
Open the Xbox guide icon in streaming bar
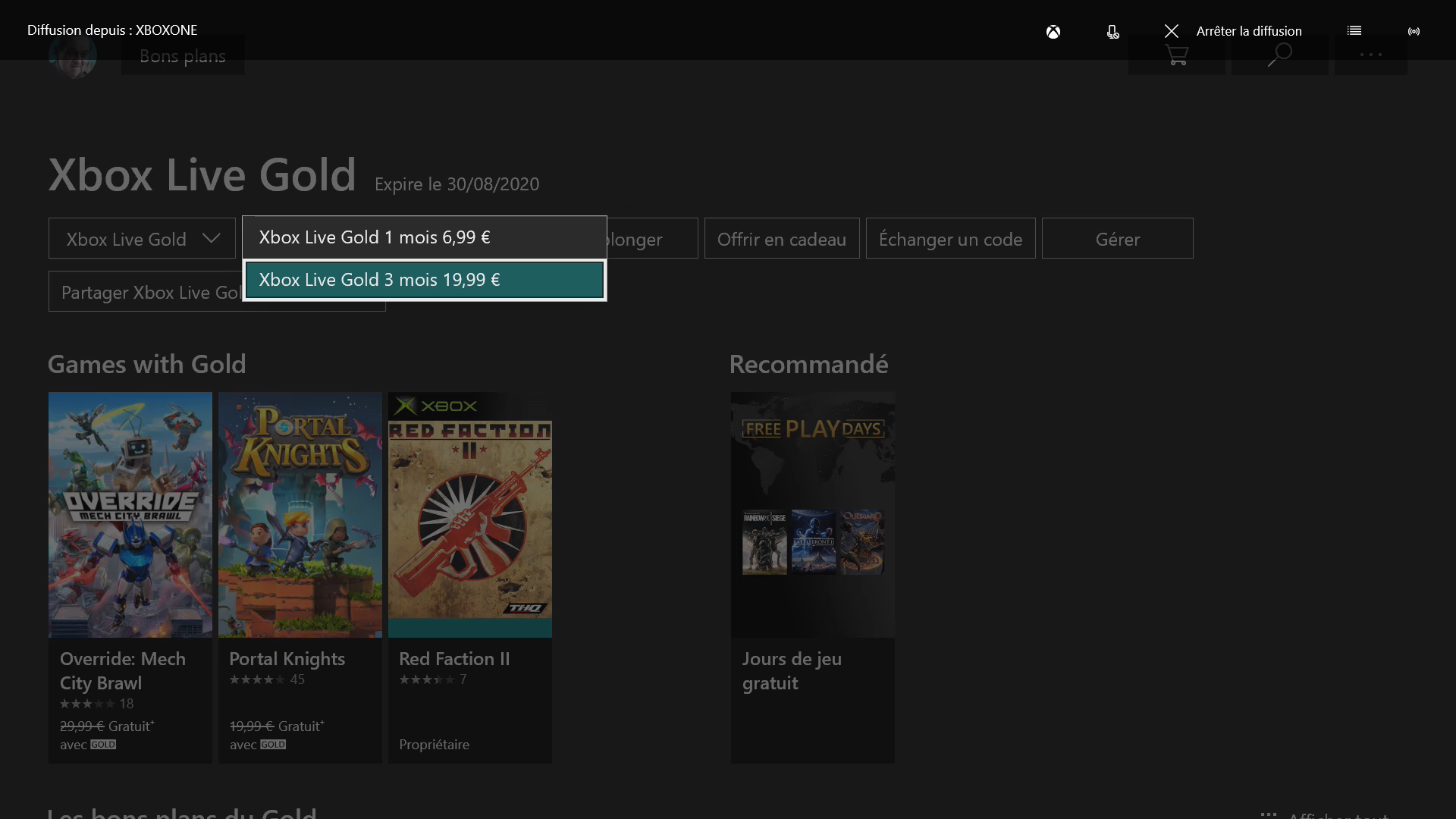click(x=1053, y=31)
